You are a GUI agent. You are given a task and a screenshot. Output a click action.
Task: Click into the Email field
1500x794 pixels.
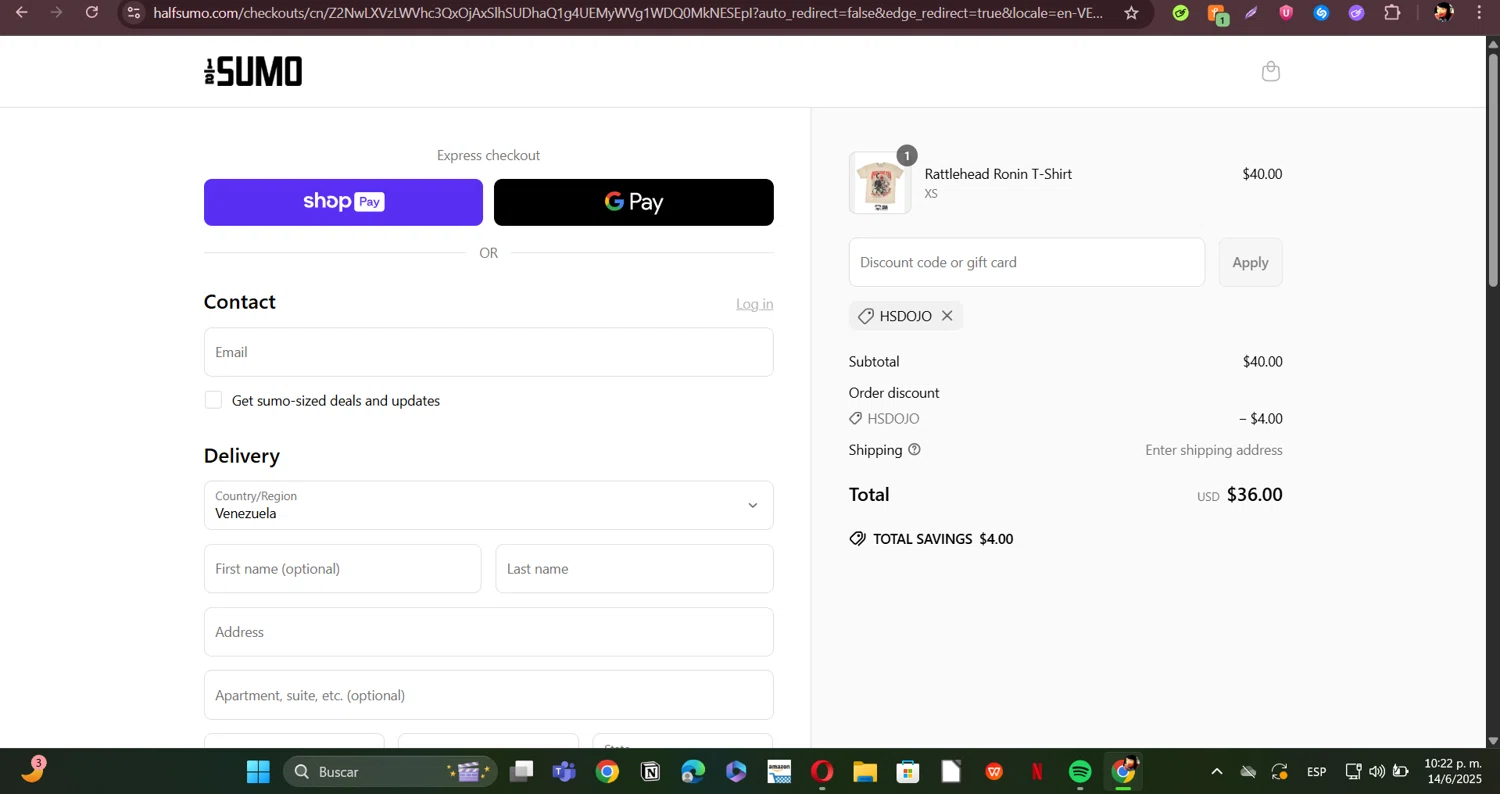(x=488, y=352)
